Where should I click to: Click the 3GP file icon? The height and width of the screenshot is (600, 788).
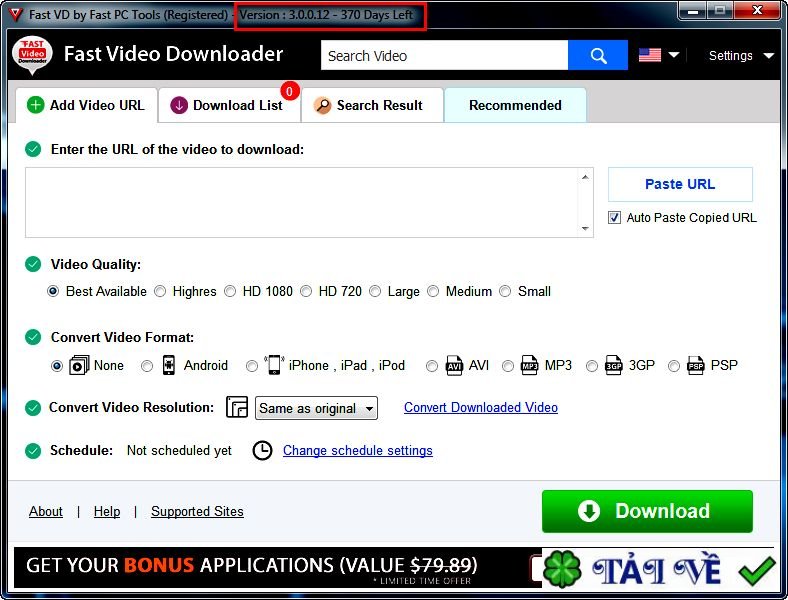pyautogui.click(x=613, y=365)
